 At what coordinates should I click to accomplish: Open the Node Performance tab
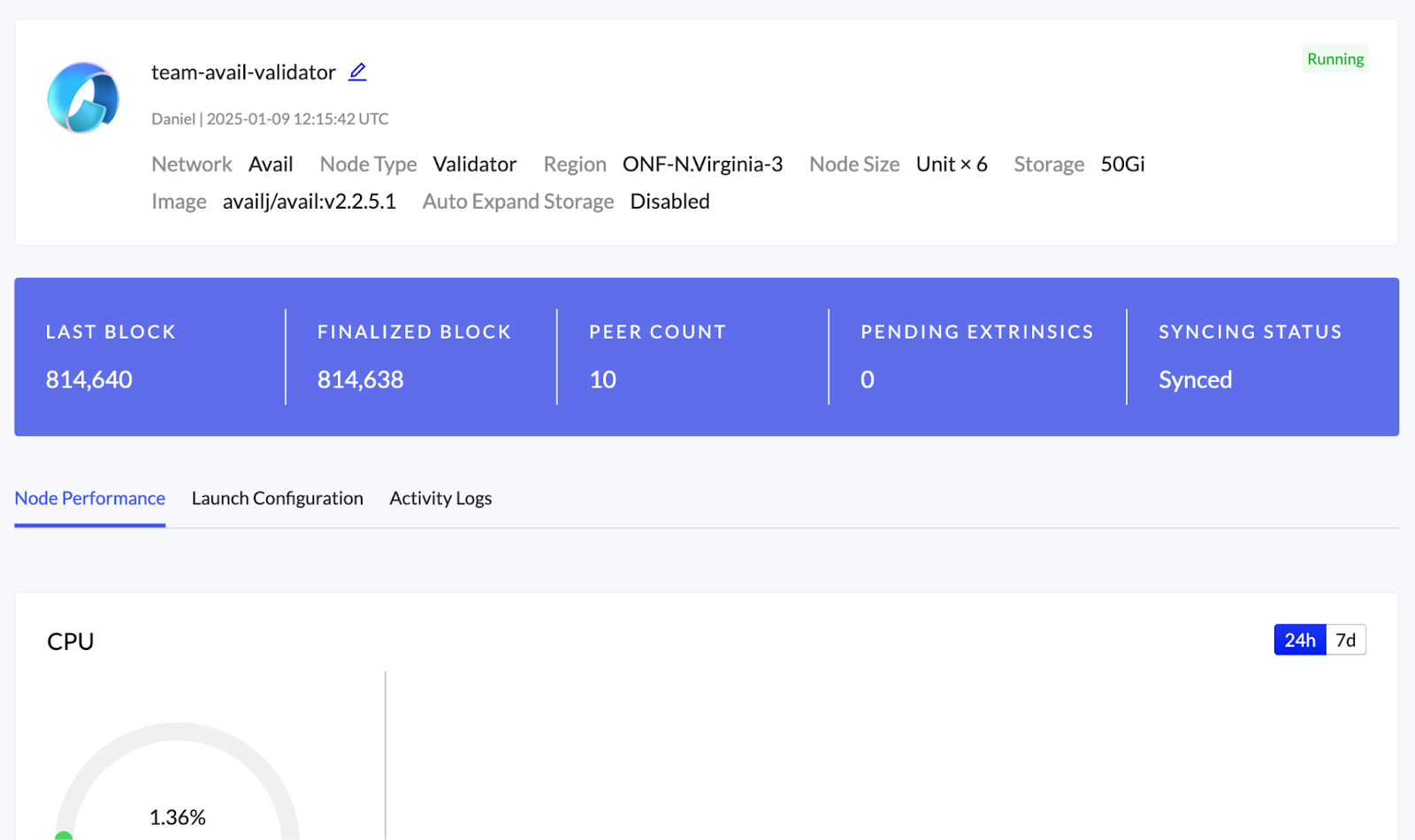(89, 499)
